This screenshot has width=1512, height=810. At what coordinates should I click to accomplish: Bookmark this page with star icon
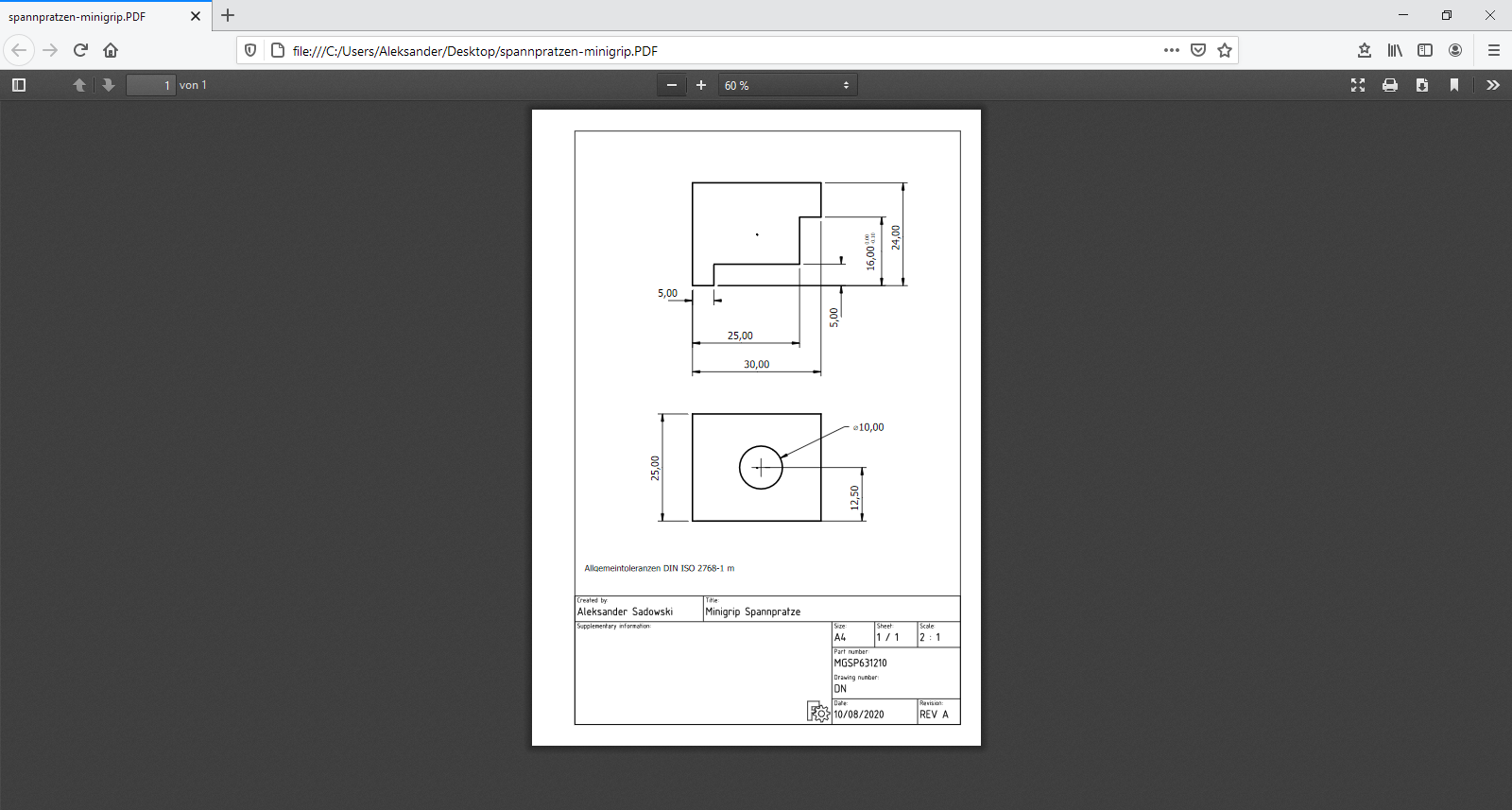tap(1225, 50)
